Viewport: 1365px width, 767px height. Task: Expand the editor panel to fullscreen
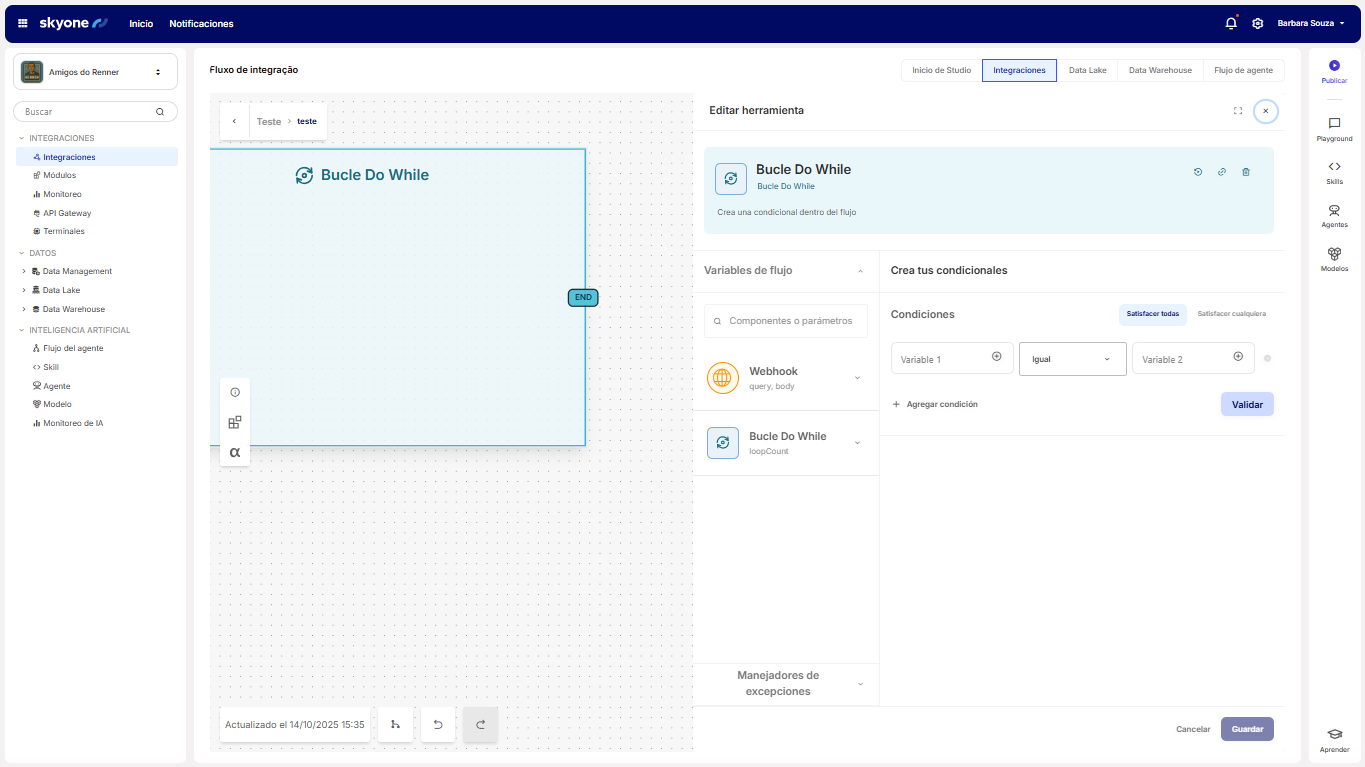pos(1238,111)
